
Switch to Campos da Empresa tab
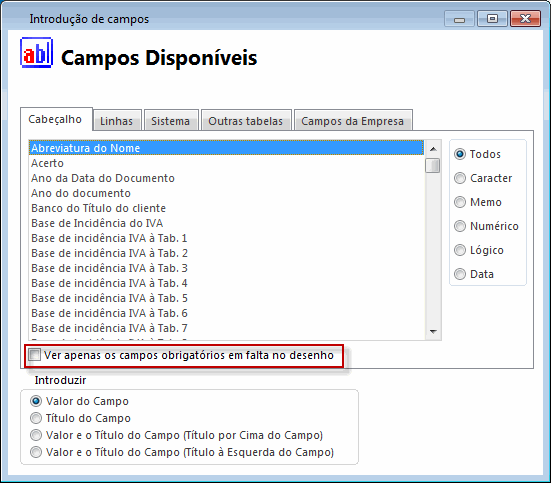click(352, 121)
